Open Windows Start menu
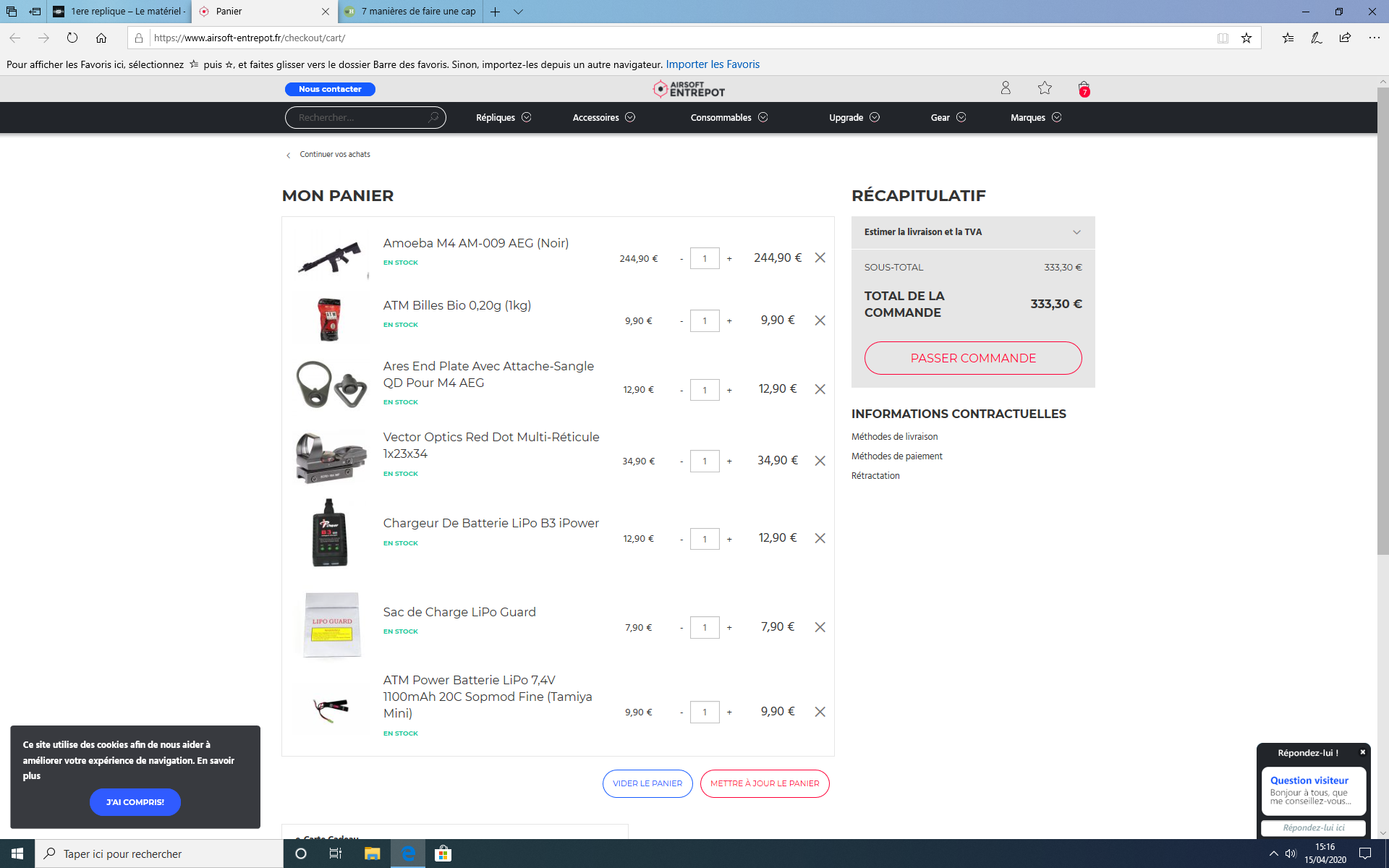 pyautogui.click(x=17, y=854)
